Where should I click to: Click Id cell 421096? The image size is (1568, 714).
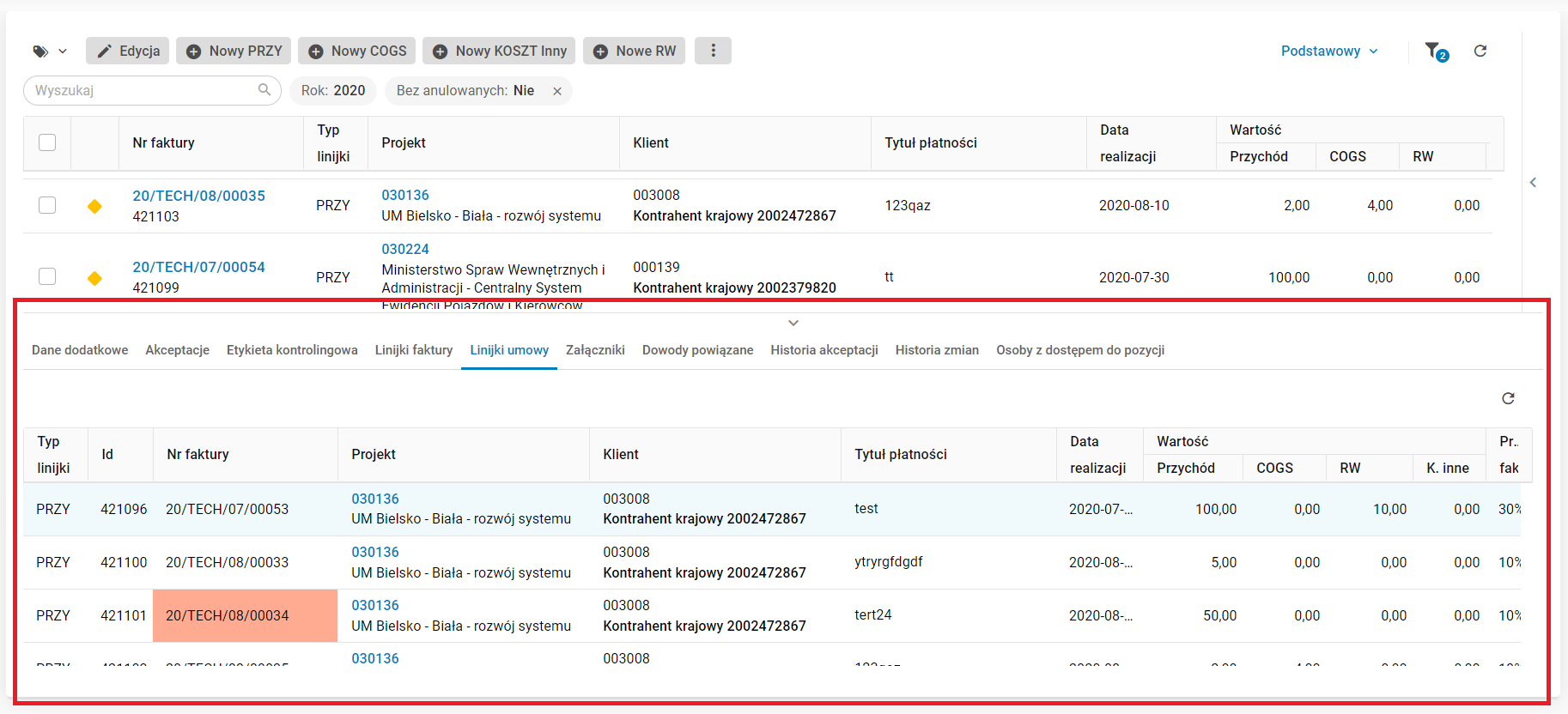click(x=124, y=509)
